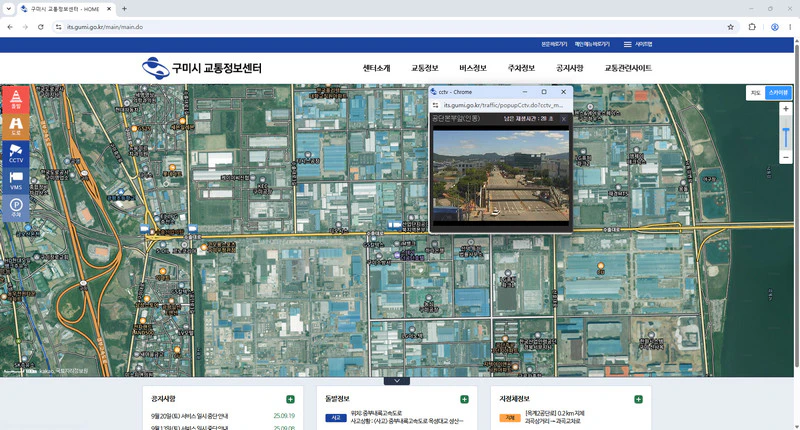Click the 지체 congestion badge
The width and height of the screenshot is (800, 430).
(510, 418)
